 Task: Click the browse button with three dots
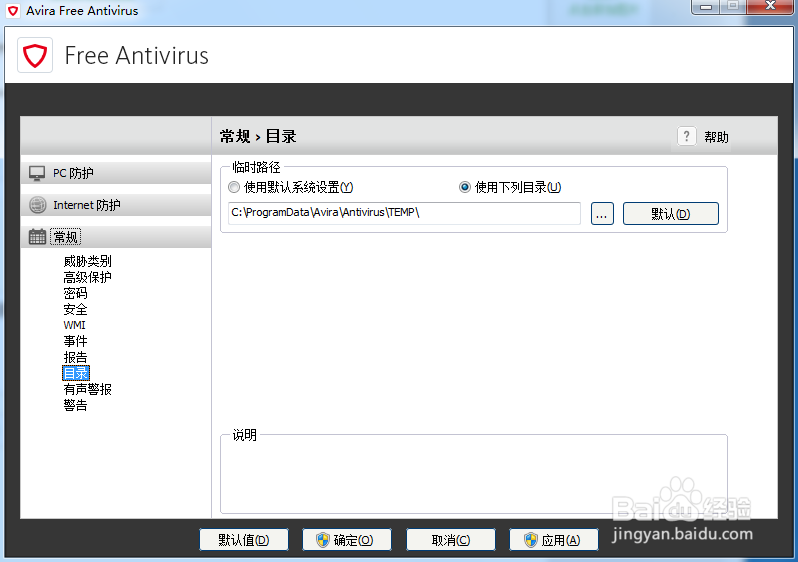602,213
